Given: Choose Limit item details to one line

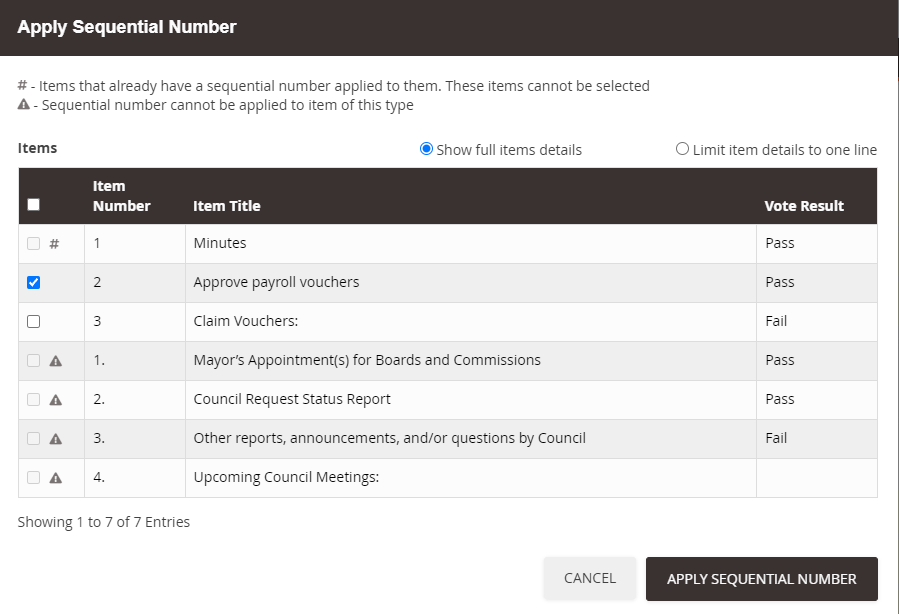Looking at the screenshot, I should (x=682, y=149).
